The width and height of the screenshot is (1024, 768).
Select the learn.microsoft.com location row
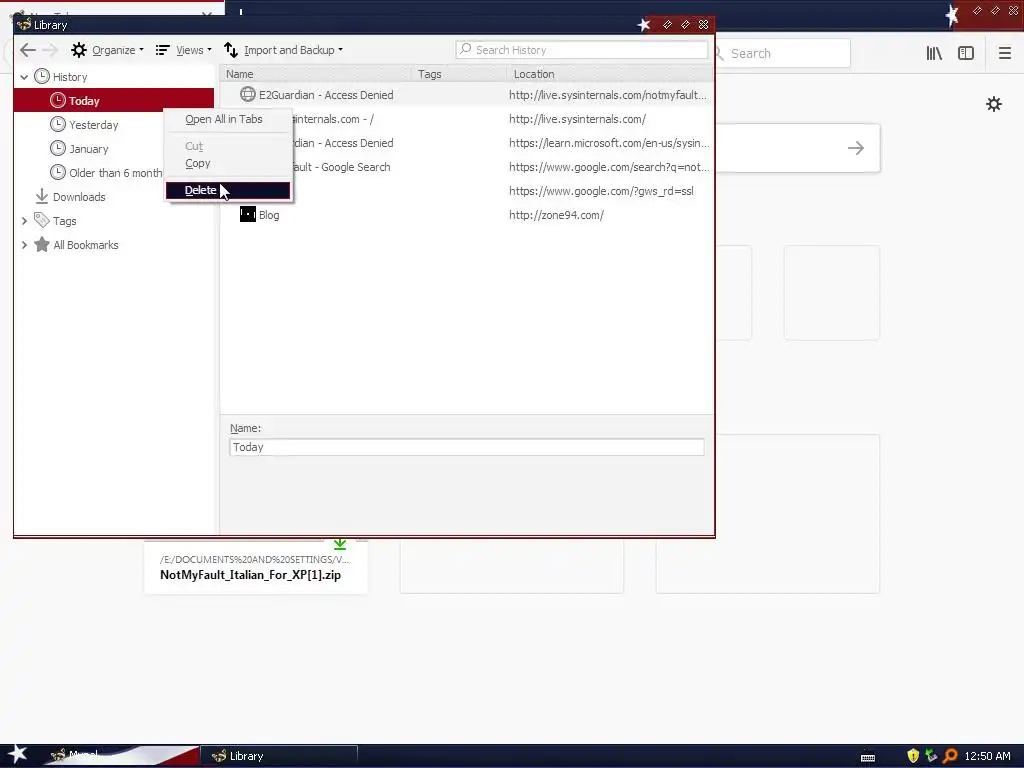click(609, 143)
